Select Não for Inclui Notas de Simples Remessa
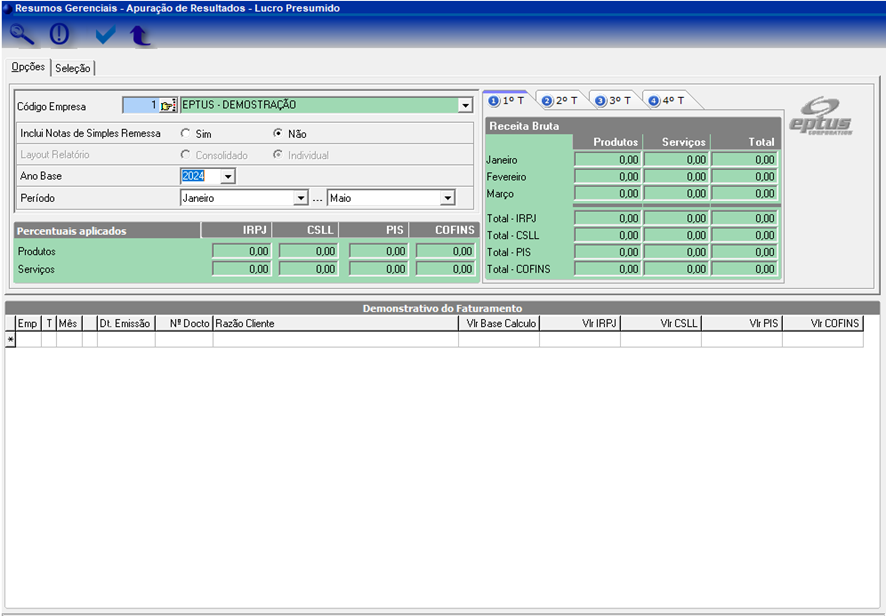Screen dimensions: 886x616 point(278,133)
